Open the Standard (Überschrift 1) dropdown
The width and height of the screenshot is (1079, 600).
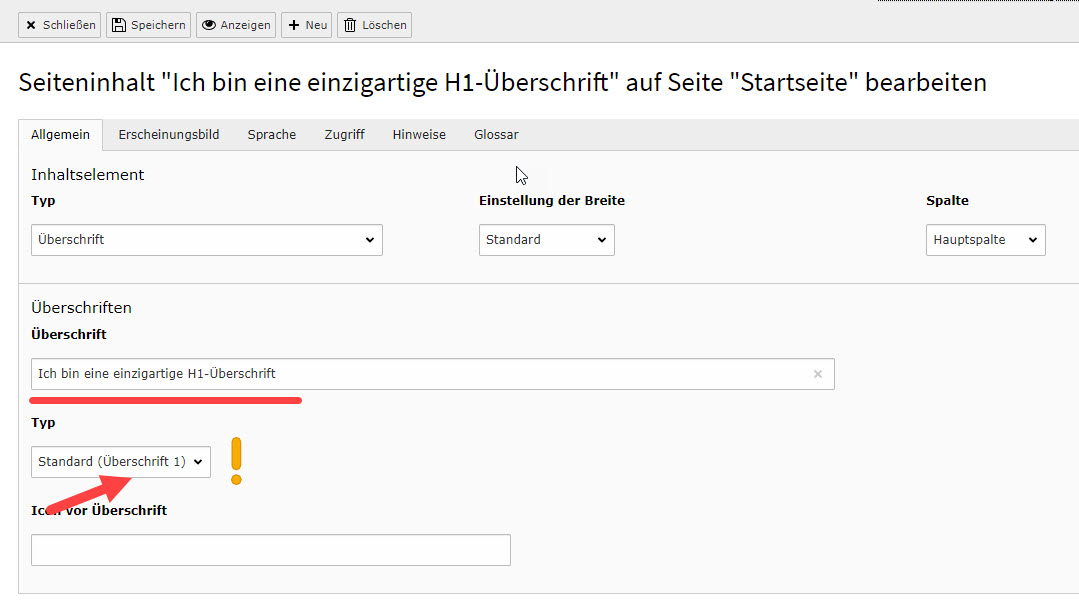[121, 462]
